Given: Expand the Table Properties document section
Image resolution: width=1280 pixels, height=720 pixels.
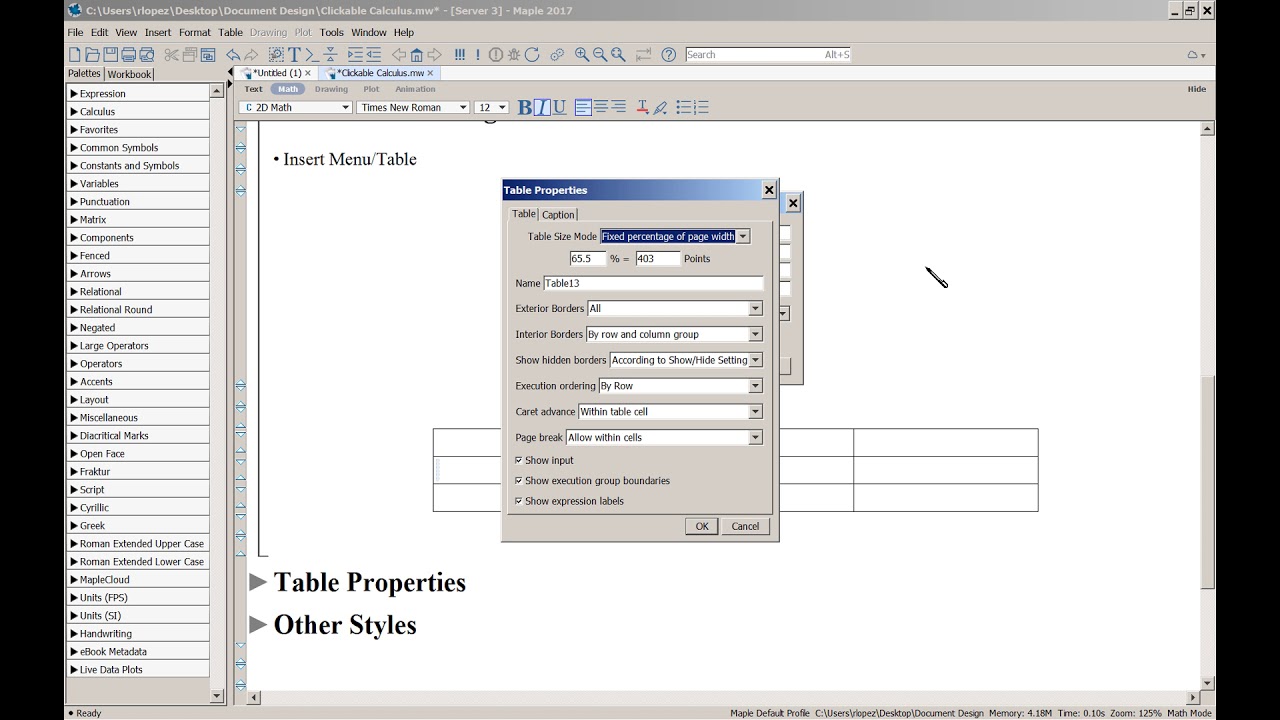Looking at the screenshot, I should (258, 582).
